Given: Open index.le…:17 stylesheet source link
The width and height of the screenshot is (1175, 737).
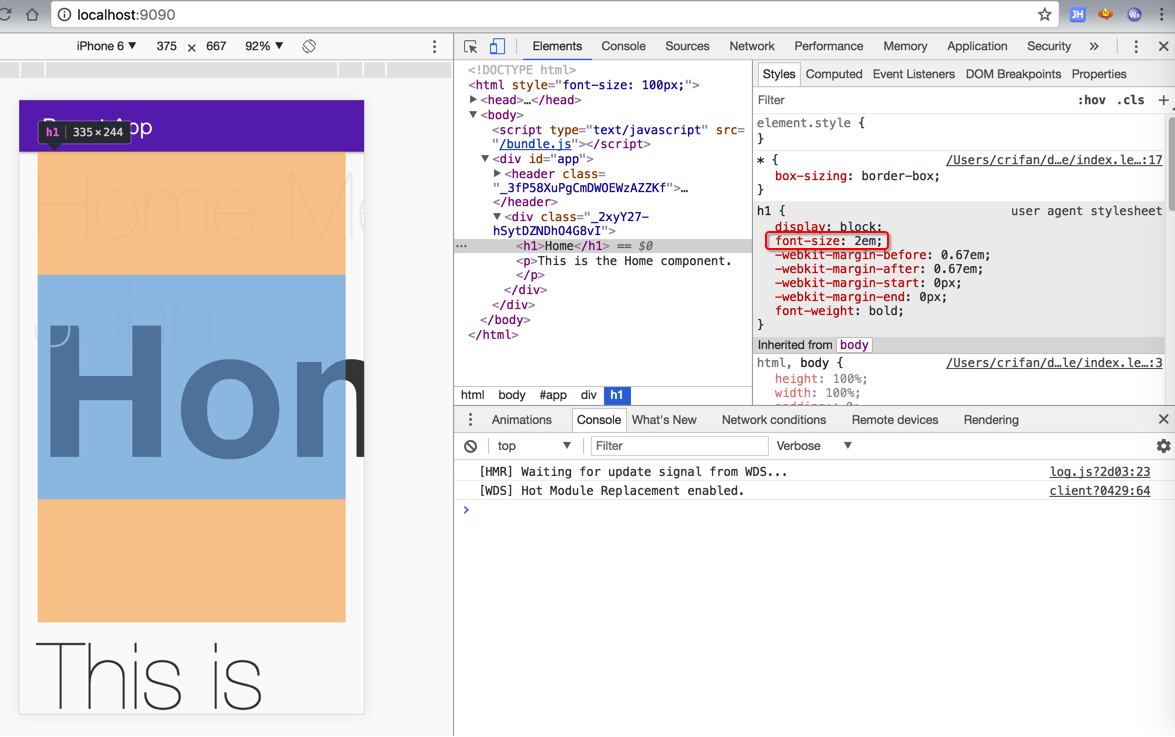Looking at the screenshot, I should [x=1054, y=160].
